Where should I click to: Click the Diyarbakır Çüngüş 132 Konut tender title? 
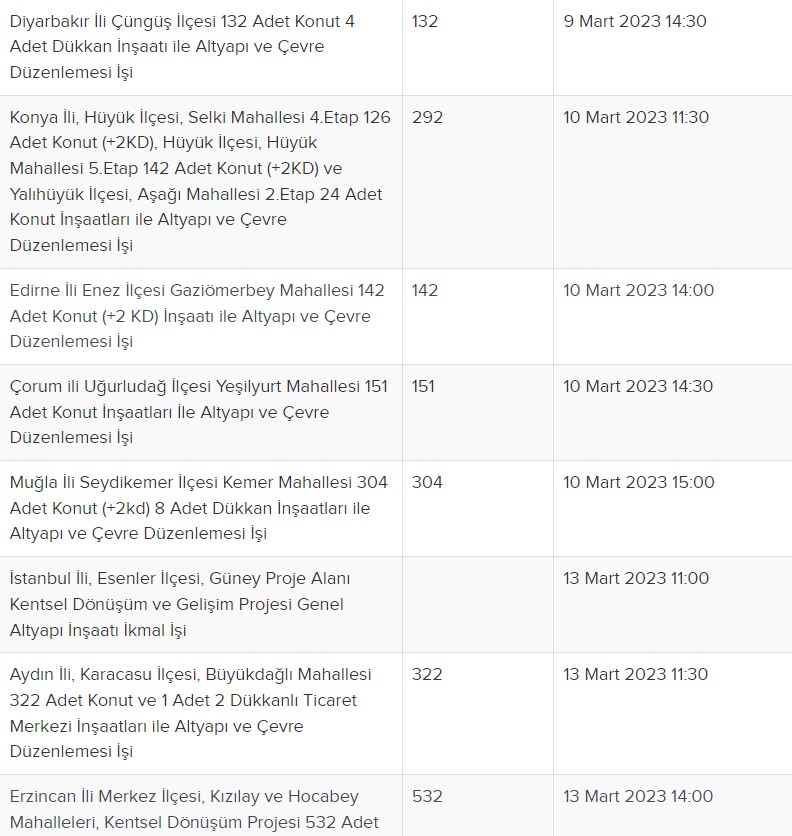(182, 47)
